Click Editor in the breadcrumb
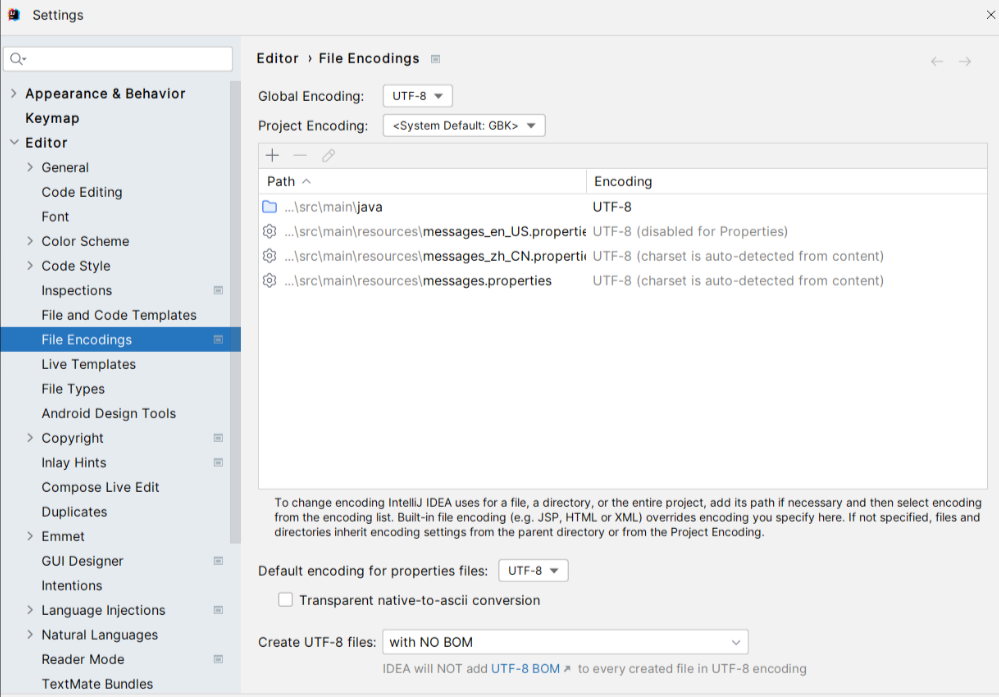This screenshot has width=999, height=697. [x=277, y=59]
